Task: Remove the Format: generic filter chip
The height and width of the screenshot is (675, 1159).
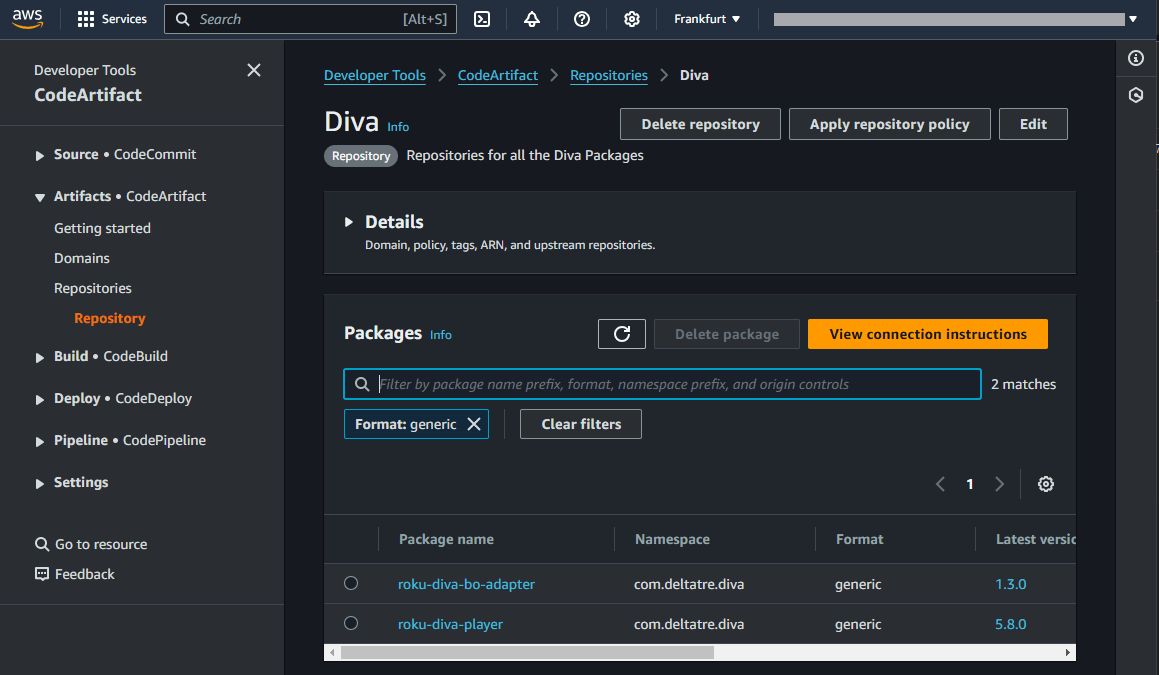Action: (474, 424)
